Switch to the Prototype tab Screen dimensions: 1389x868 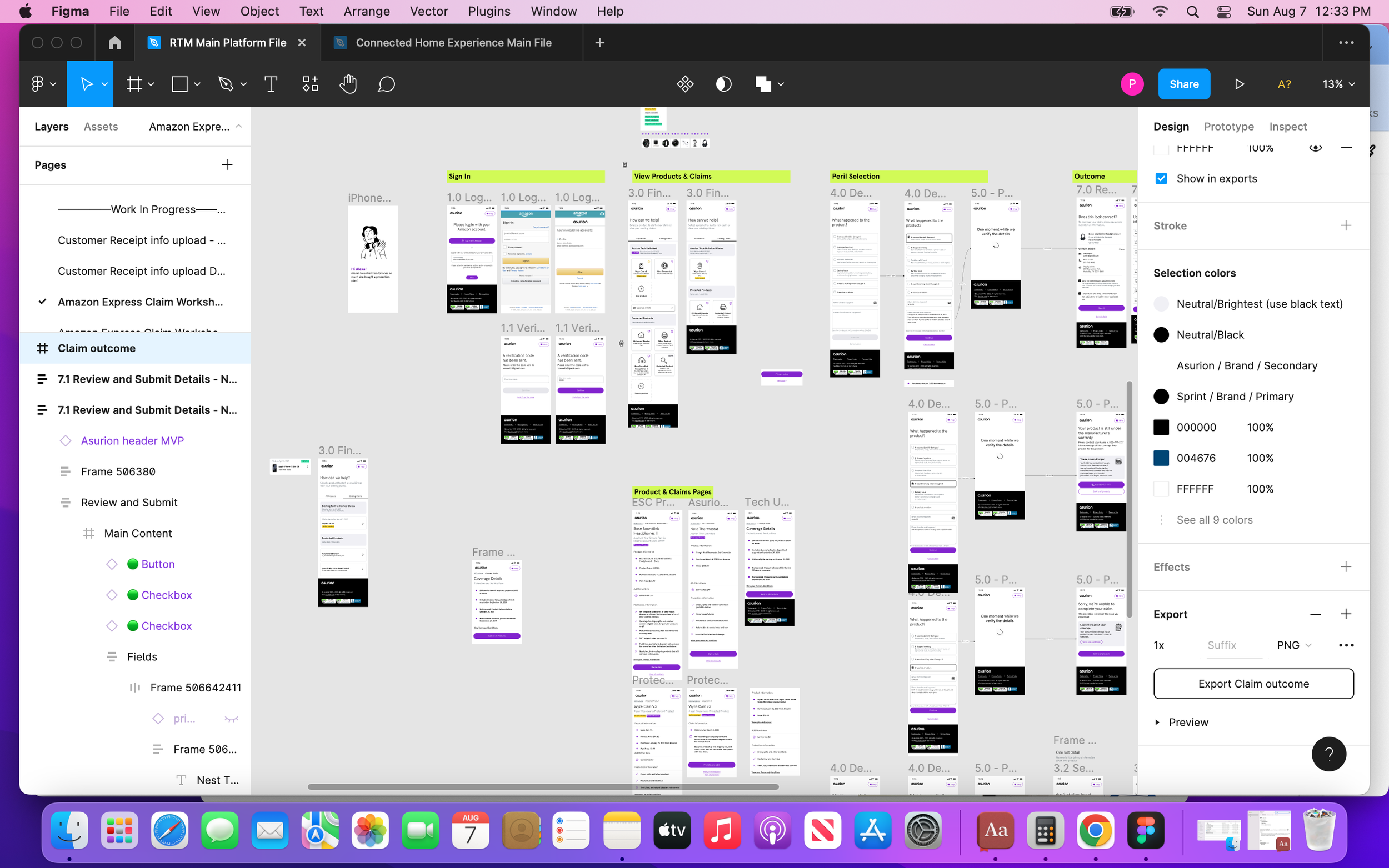[x=1228, y=126]
